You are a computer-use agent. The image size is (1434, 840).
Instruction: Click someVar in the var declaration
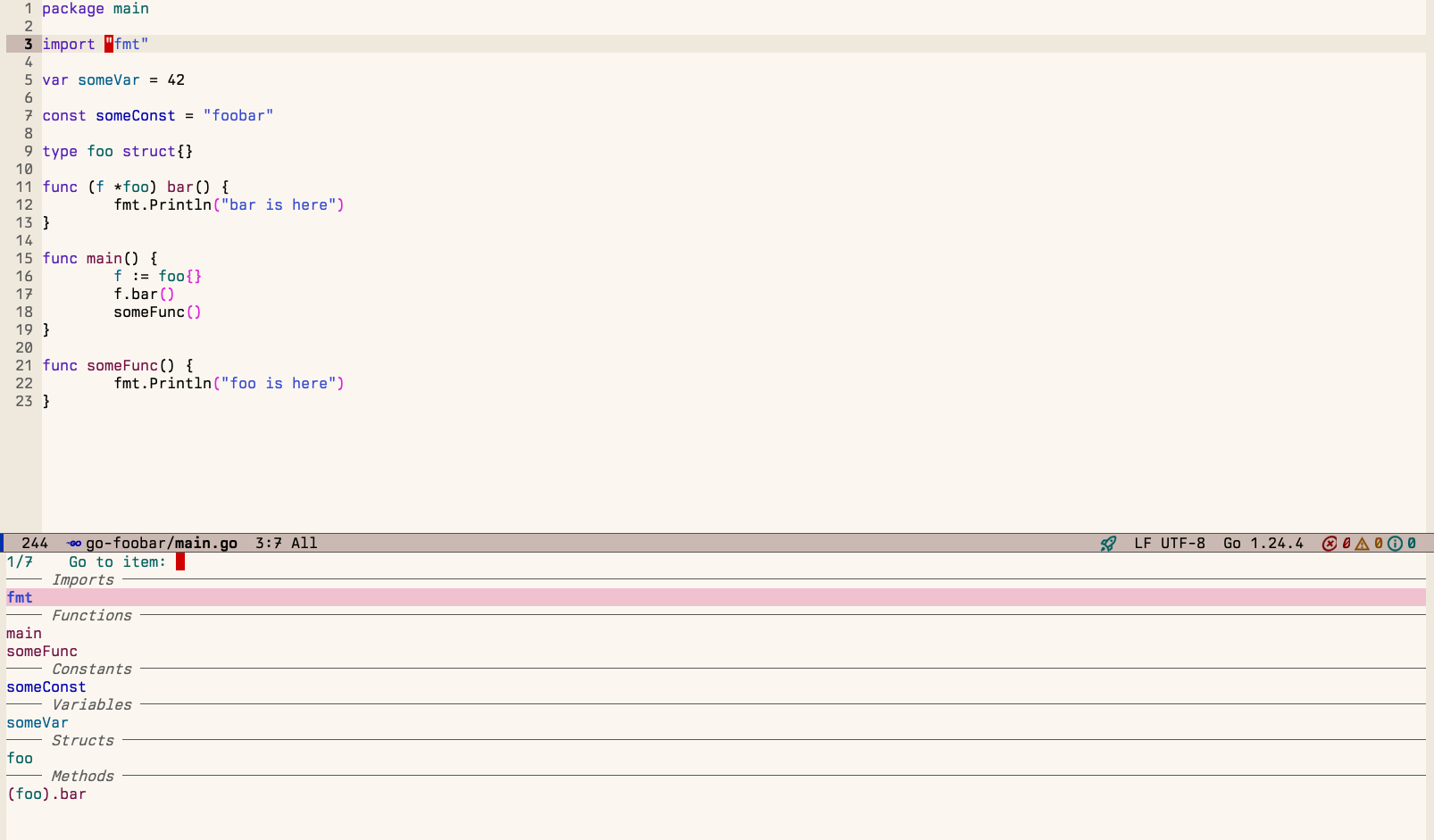point(109,79)
